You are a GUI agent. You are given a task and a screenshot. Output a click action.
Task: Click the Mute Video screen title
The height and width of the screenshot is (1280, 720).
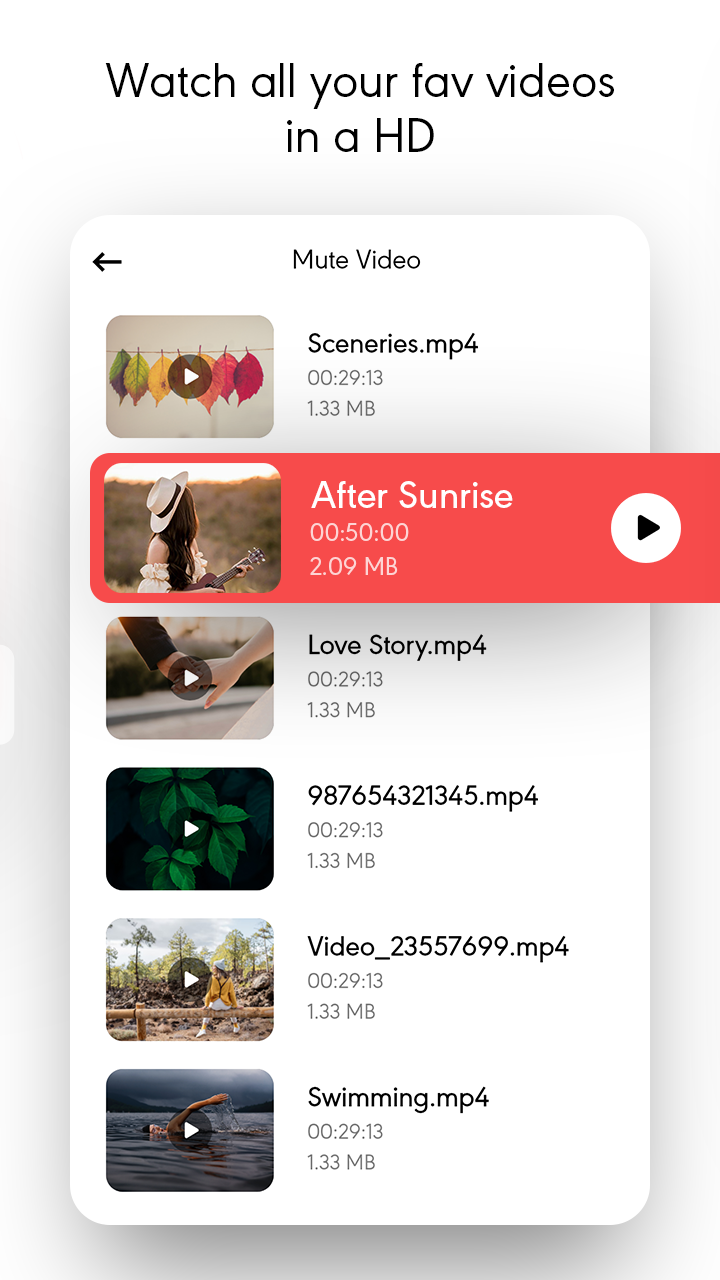point(356,260)
